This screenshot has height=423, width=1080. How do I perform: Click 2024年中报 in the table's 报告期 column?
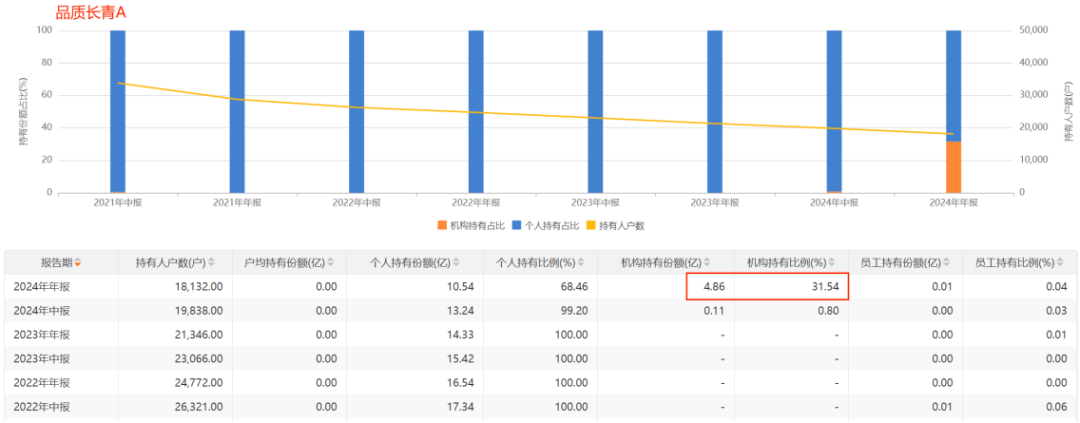[x=41, y=310]
